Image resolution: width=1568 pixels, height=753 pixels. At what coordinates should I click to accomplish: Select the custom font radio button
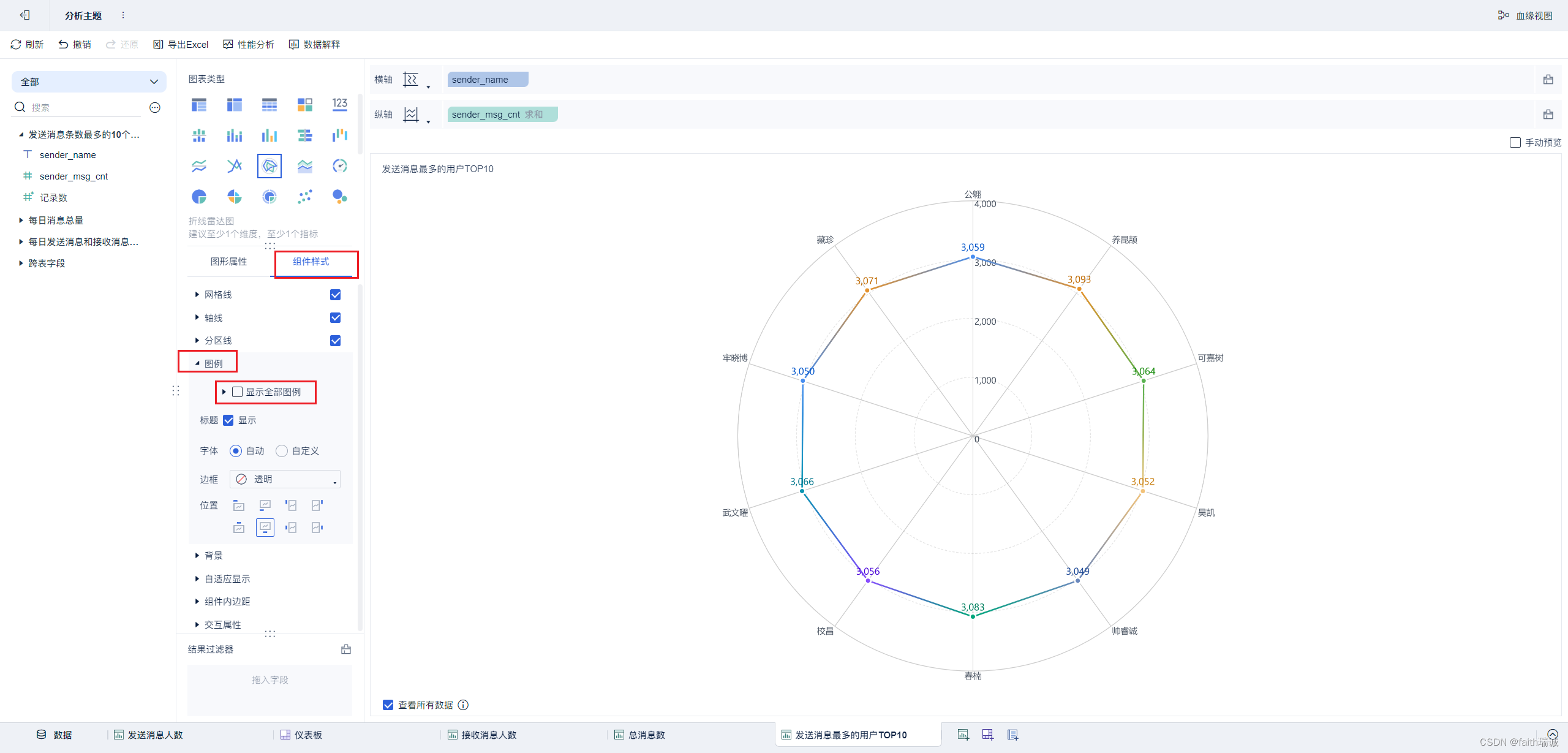(282, 451)
